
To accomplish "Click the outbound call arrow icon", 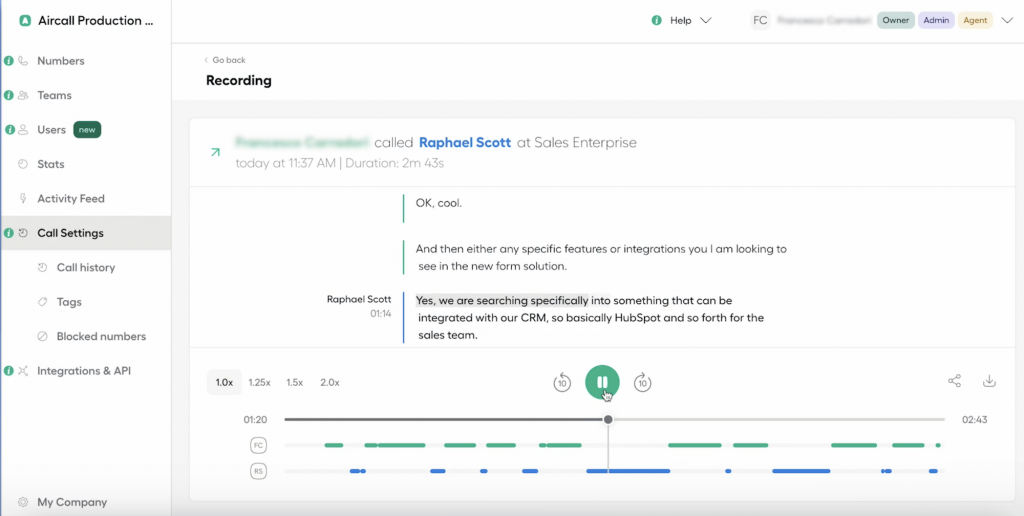I will [x=214, y=152].
